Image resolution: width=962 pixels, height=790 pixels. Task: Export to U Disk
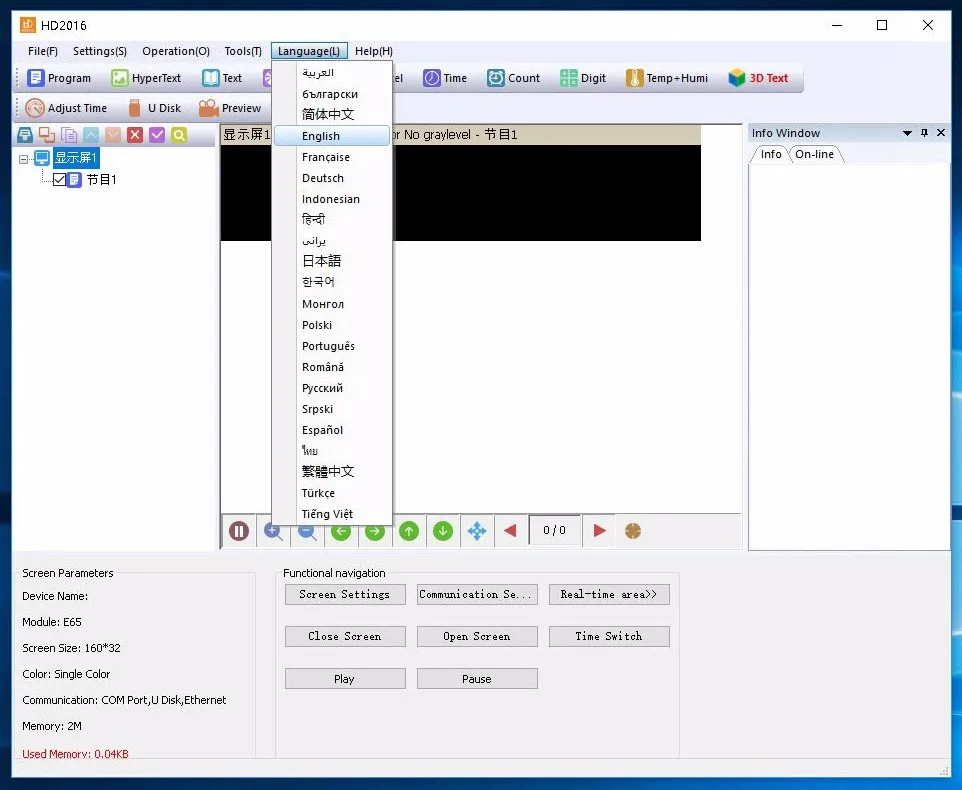155,108
